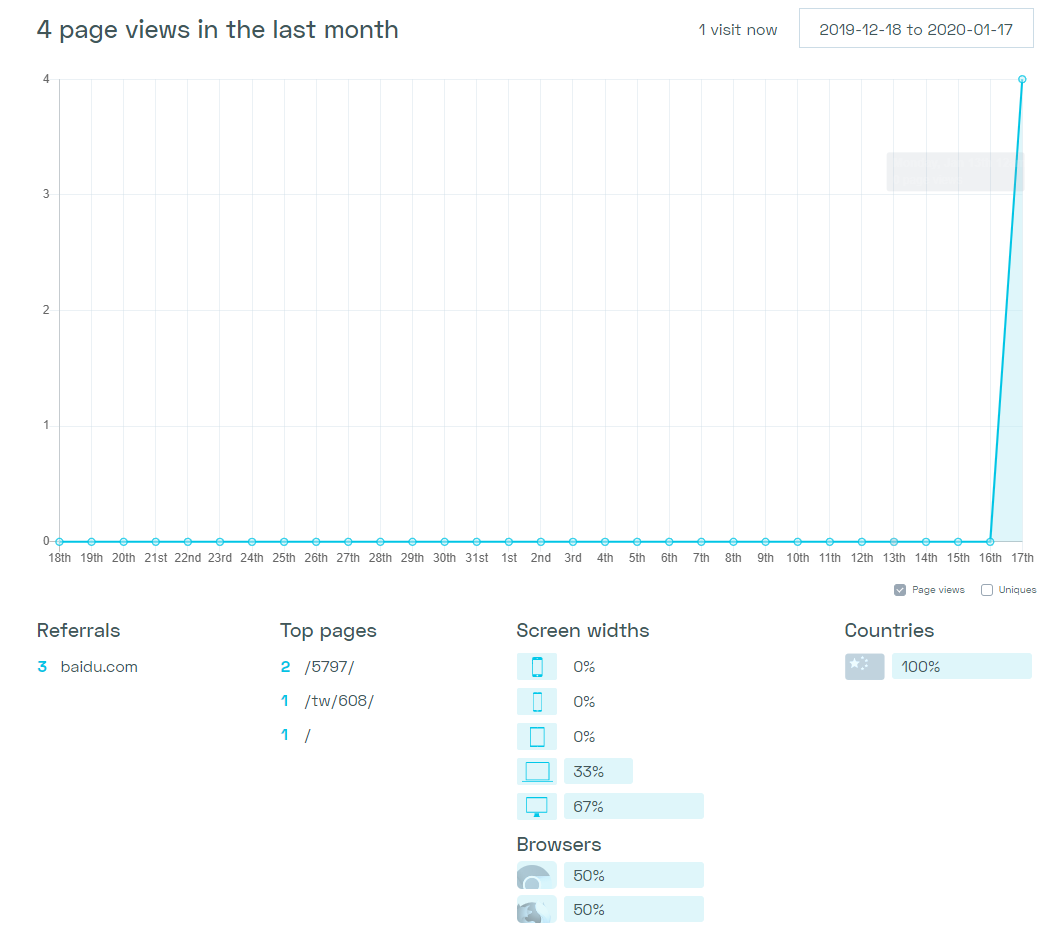1046x948 pixels.
Task: Click the desktop monitor screen width icon
Action: (x=537, y=806)
